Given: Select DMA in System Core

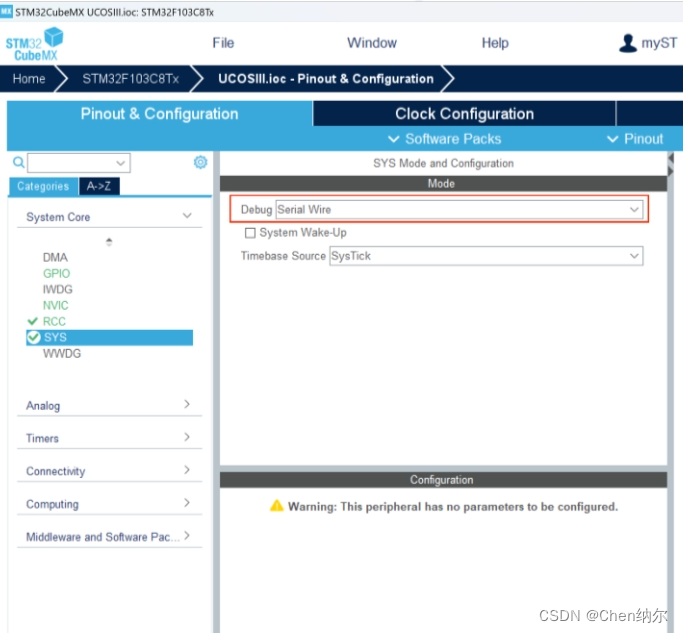Looking at the screenshot, I should (x=55, y=257).
